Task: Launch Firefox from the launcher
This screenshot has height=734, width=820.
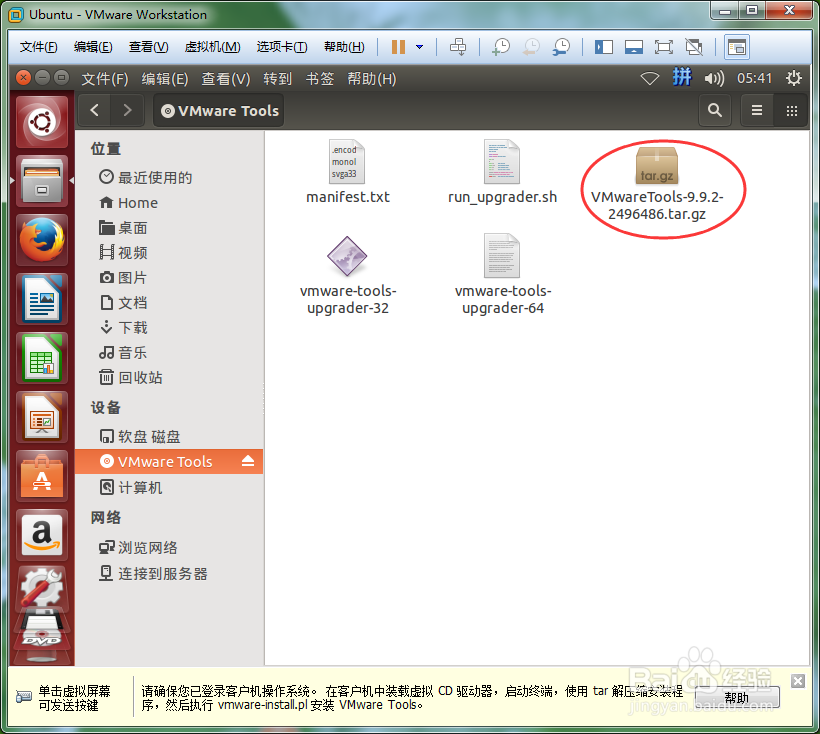Action: click(42, 240)
